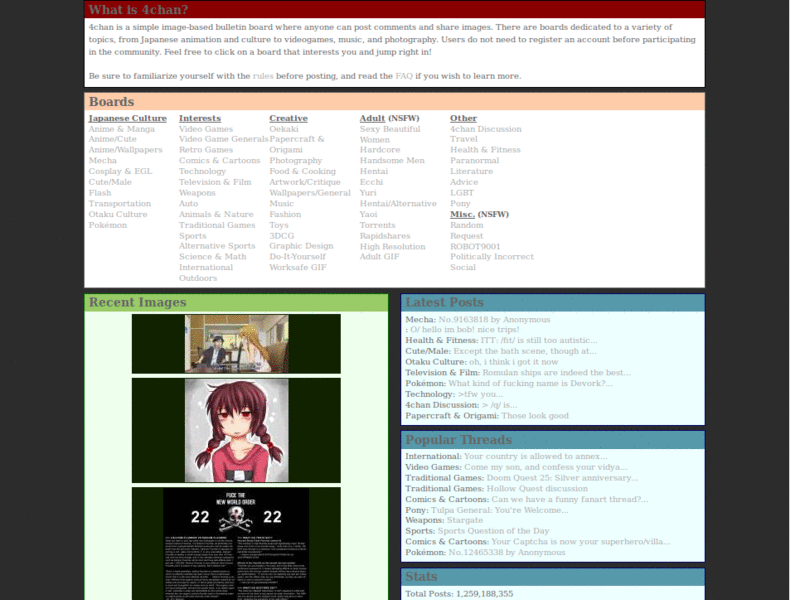Viewport: 800px width, 600px height.
Task: View the red-haired braided girl image
Action: (236, 430)
